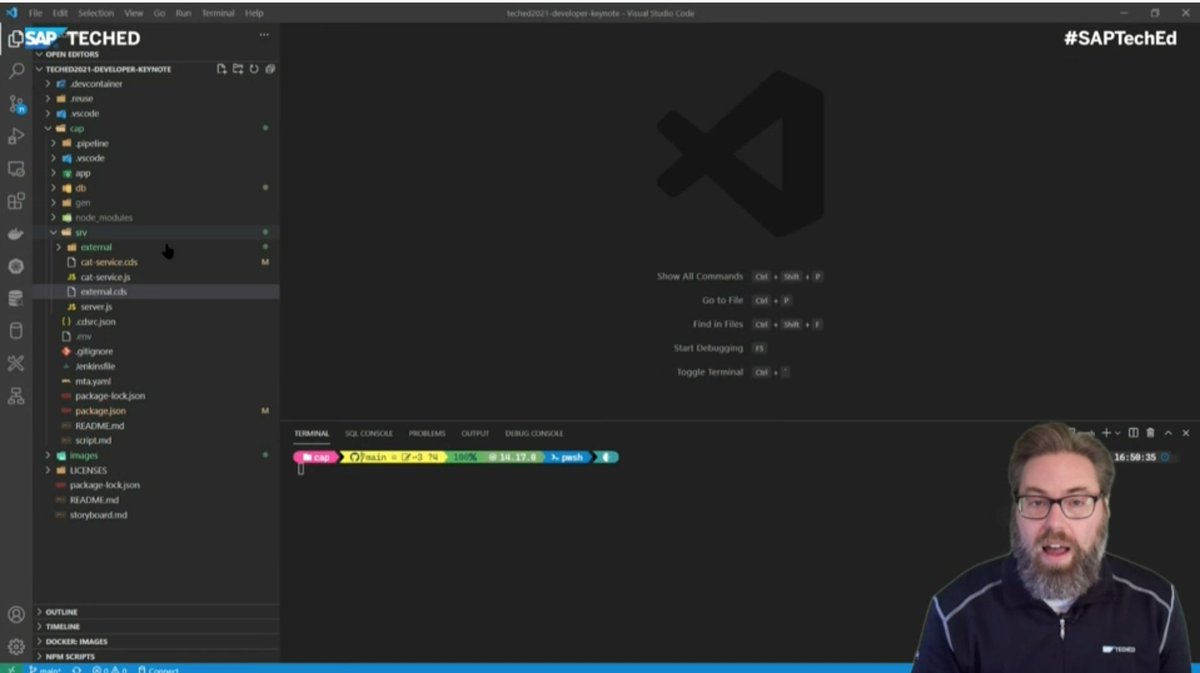Open the Search view in activity bar
Image resolution: width=1200 pixels, height=673 pixels.
coord(16,71)
